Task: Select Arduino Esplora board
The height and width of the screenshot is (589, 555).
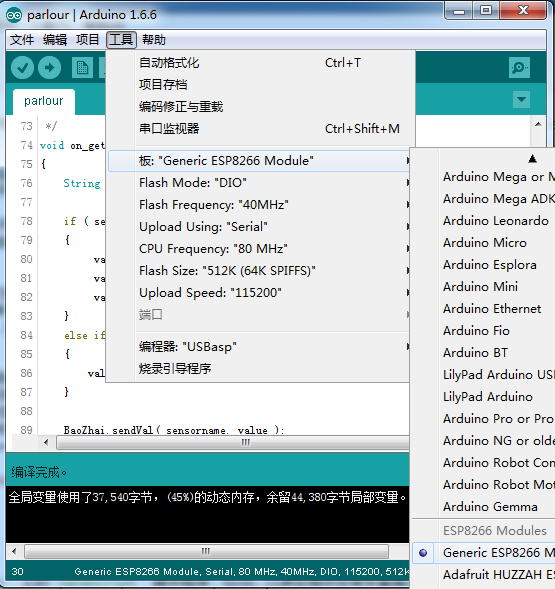Action: 484,264
